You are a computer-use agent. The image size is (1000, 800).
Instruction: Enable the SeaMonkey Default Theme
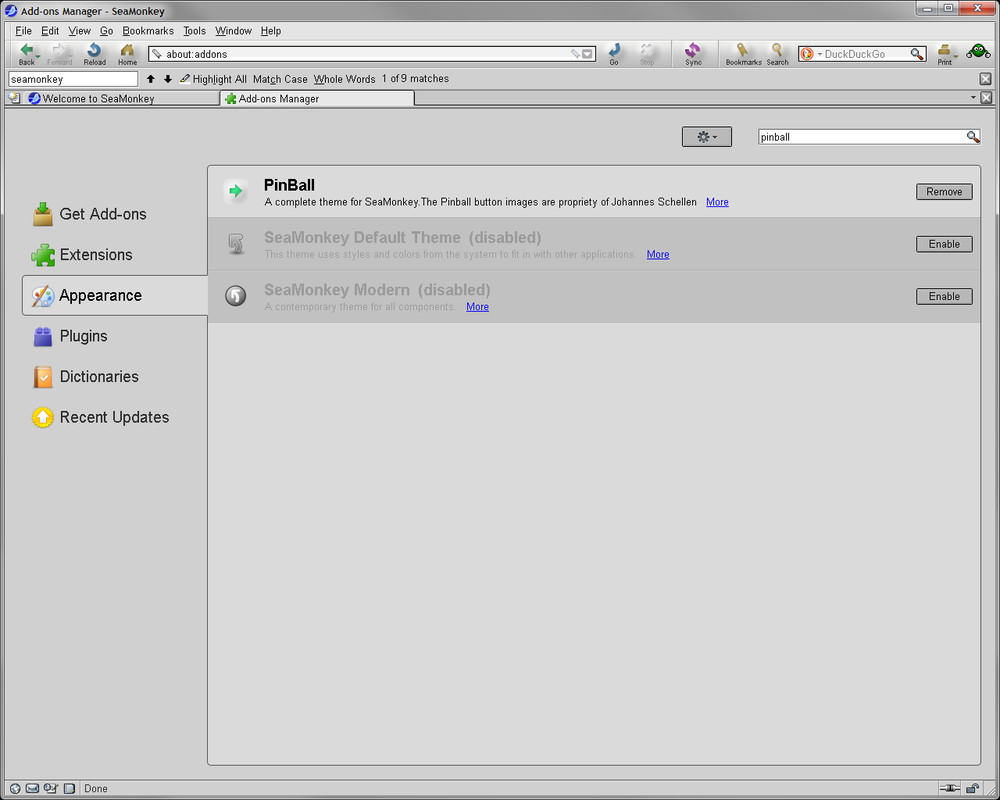[x=944, y=244]
